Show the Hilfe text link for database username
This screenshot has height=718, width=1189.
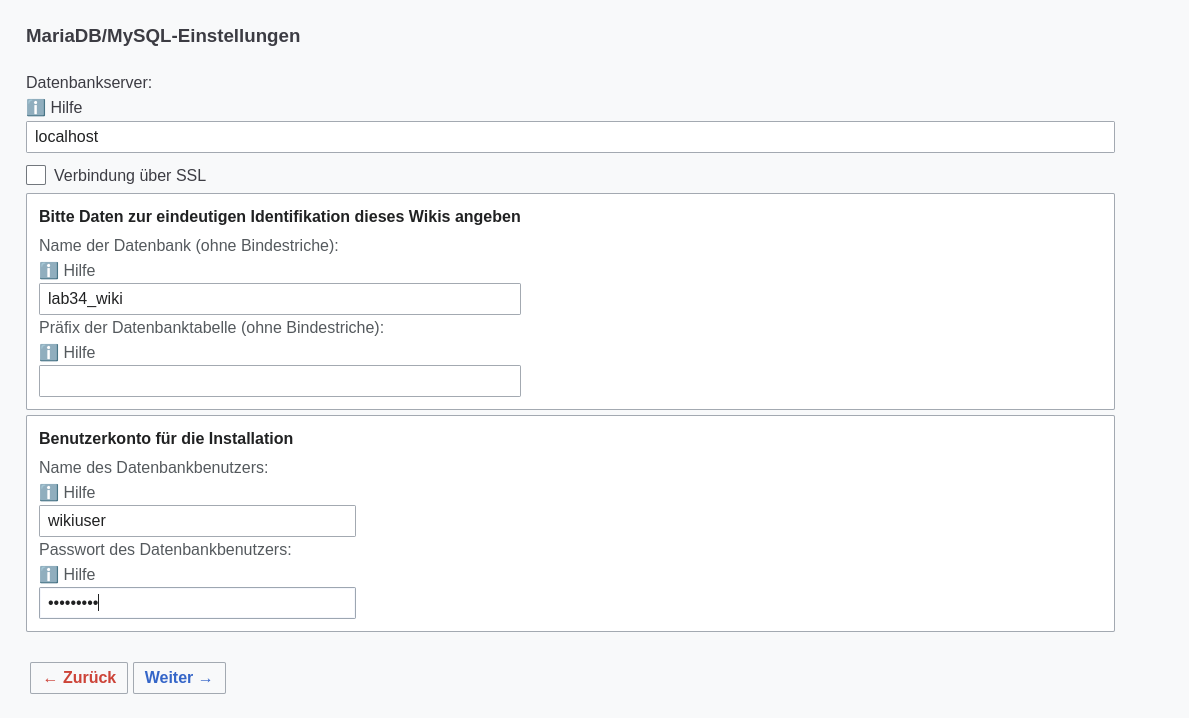pos(79,492)
